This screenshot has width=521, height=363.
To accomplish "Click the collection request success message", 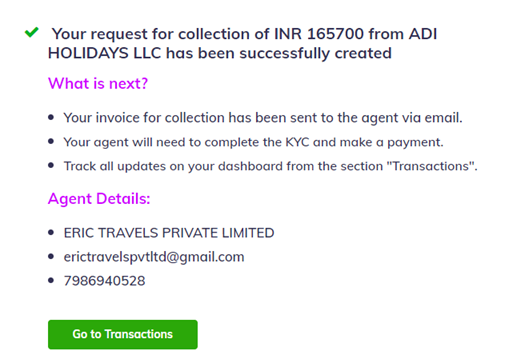I will pos(242,44).
